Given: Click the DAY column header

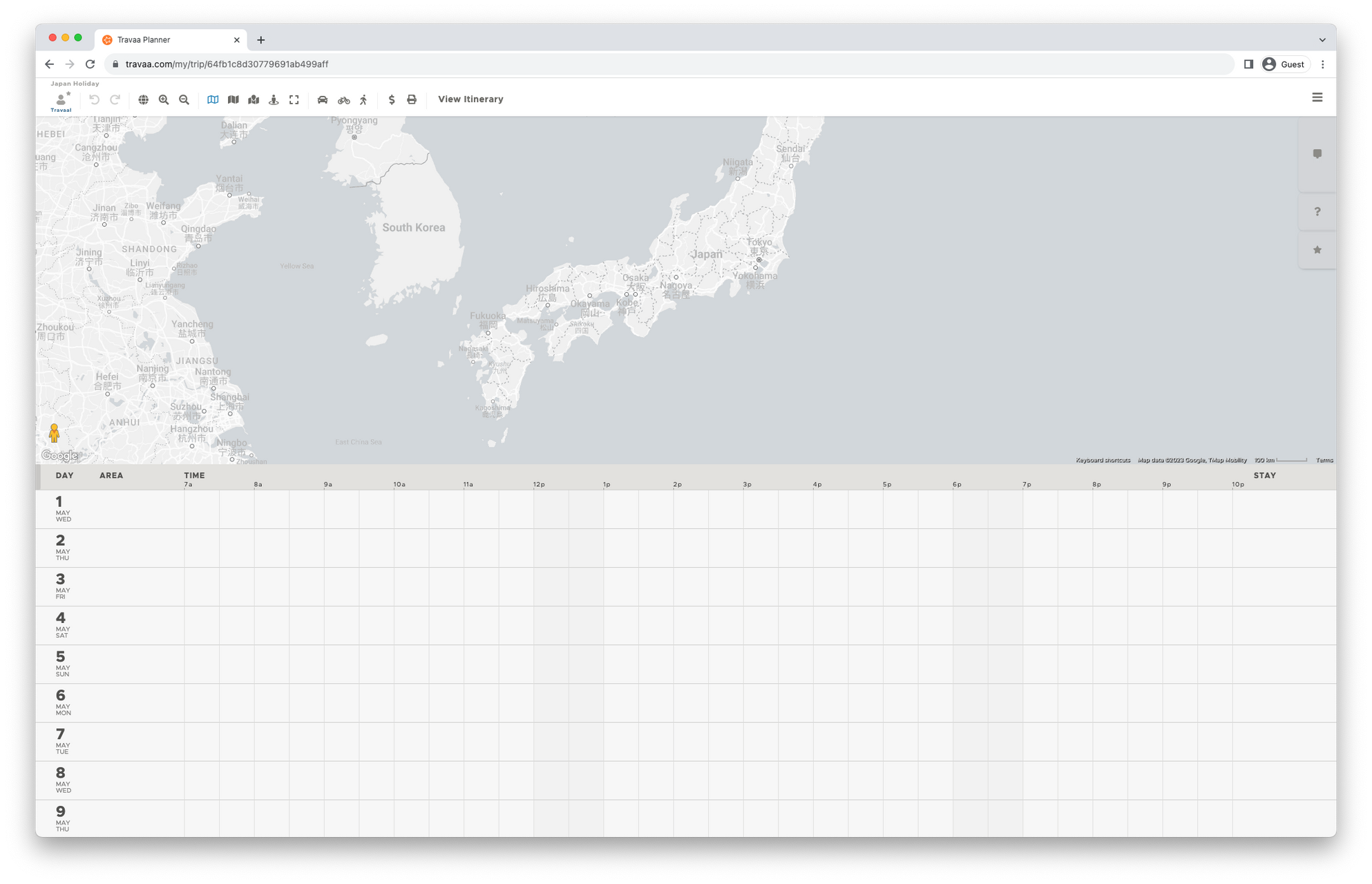Looking at the screenshot, I should [64, 475].
